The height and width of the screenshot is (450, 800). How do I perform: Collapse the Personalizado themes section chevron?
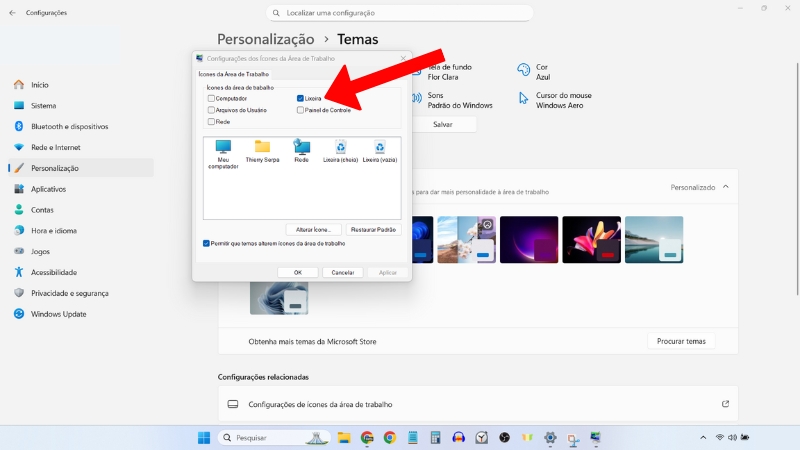click(726, 187)
